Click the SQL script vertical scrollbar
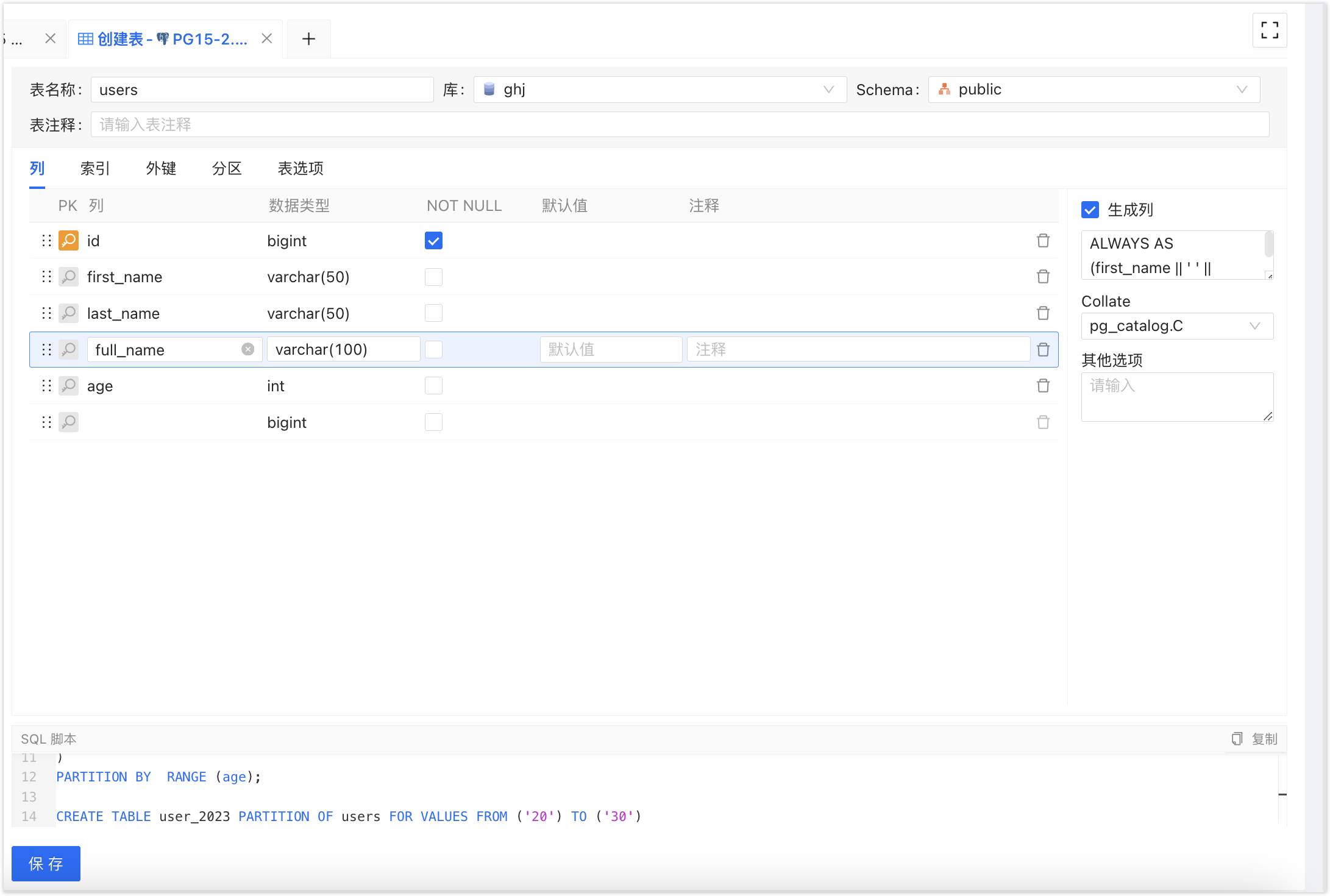 coord(1282,790)
